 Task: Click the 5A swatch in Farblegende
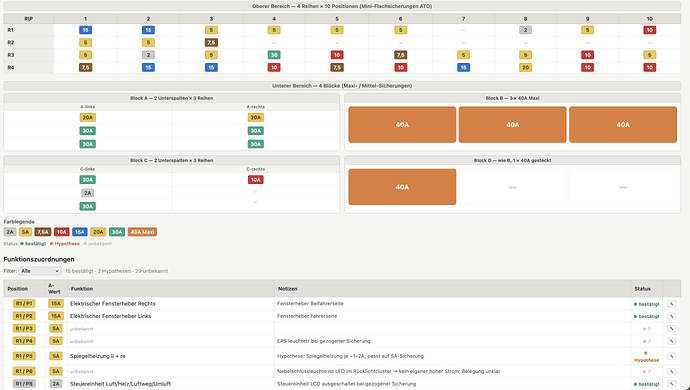[26, 232]
